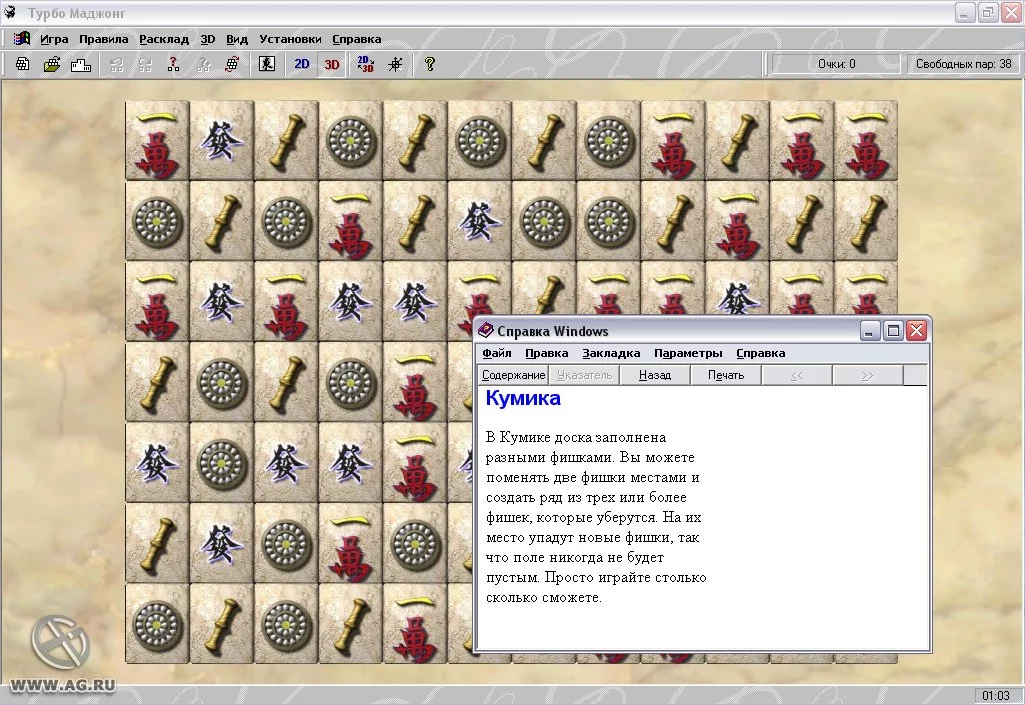Open Закладка menu in help window

point(611,353)
